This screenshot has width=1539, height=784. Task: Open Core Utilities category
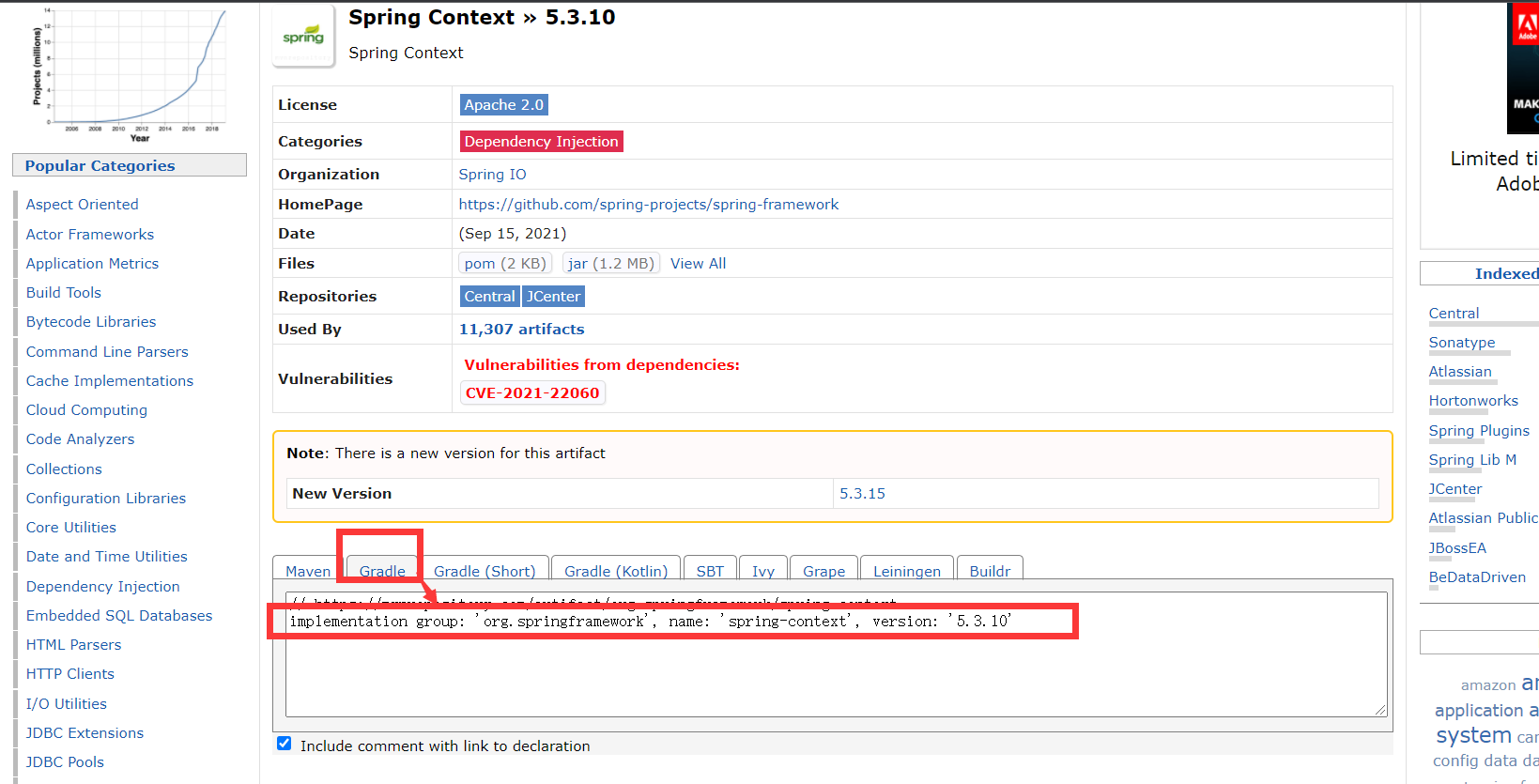[x=71, y=528]
